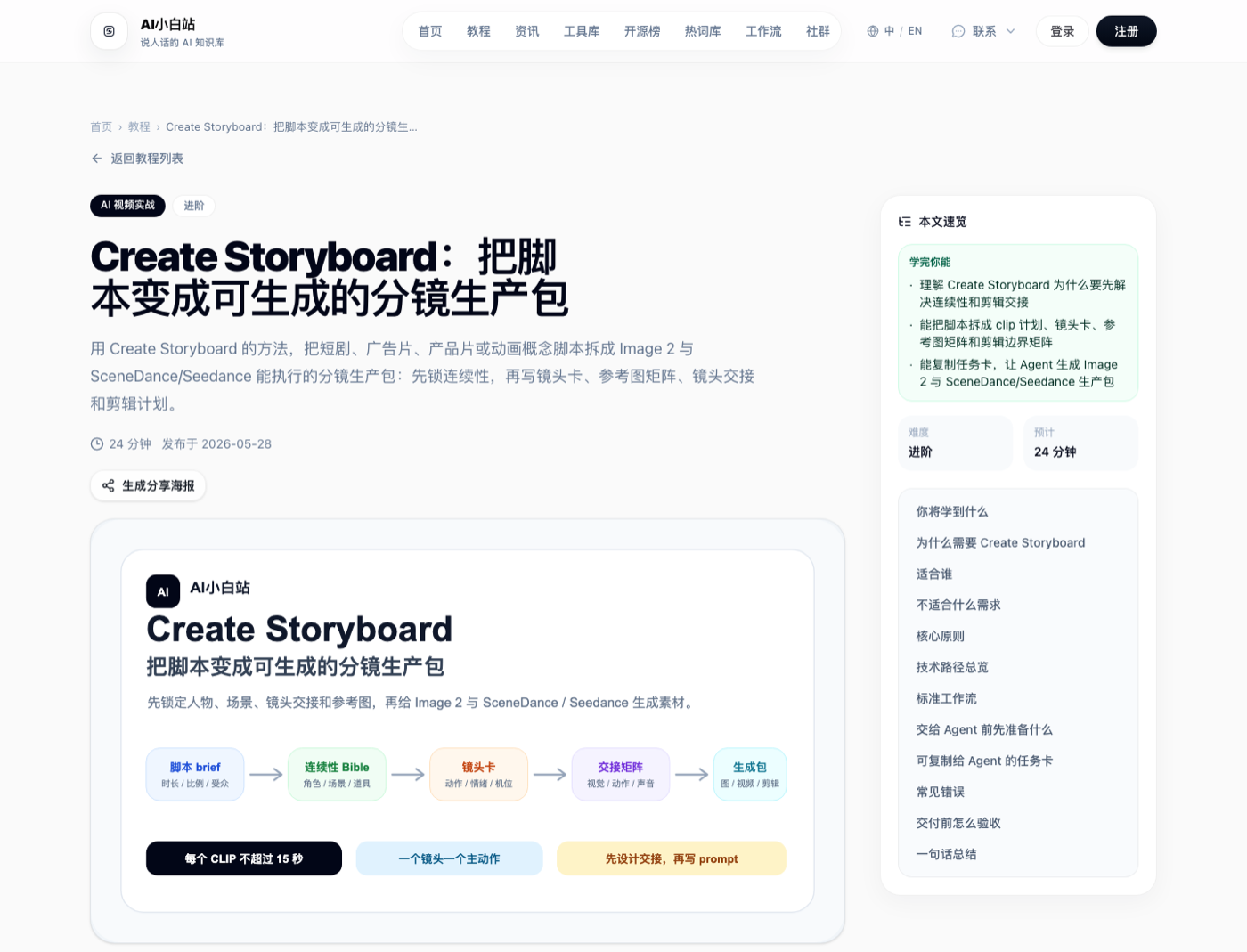The width and height of the screenshot is (1247, 952).
Task: Click the share icon in 生成分享海报
Action: click(x=108, y=485)
